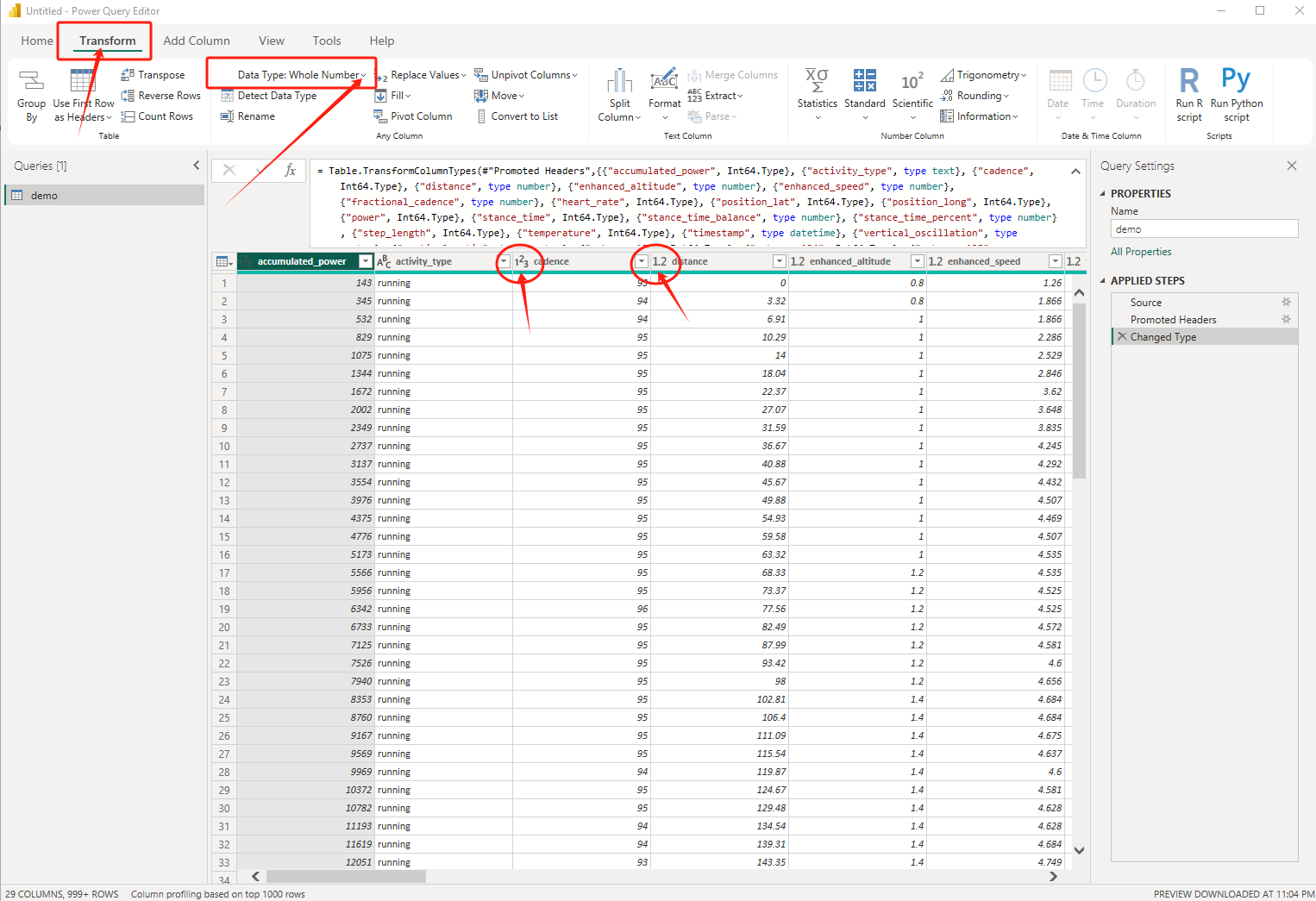Click the cadence column data type icon

(522, 261)
